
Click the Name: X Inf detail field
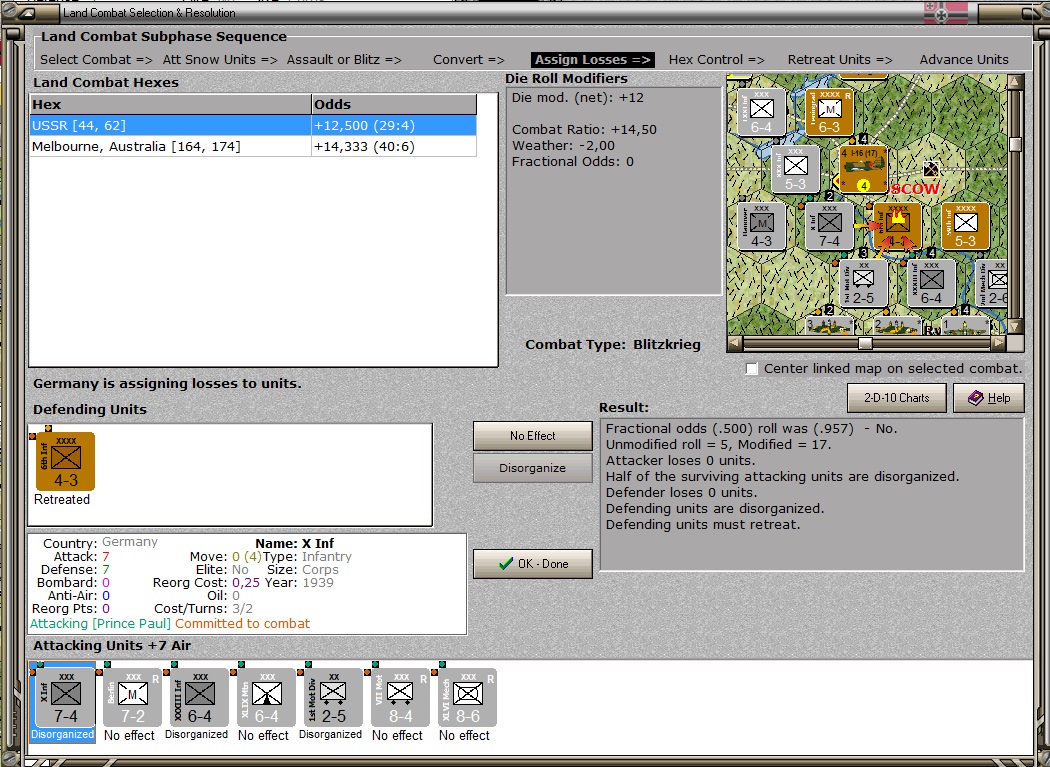295,543
